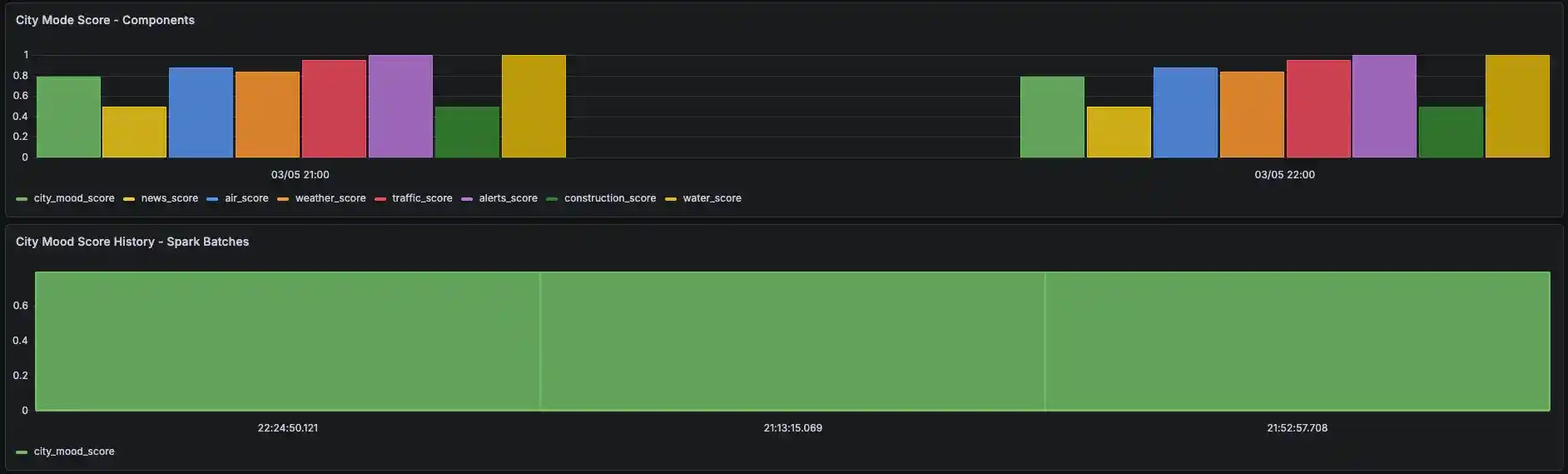The width and height of the screenshot is (1568, 474).
Task: Click the blue air_score legend color swatch
Action: pyautogui.click(x=212, y=199)
